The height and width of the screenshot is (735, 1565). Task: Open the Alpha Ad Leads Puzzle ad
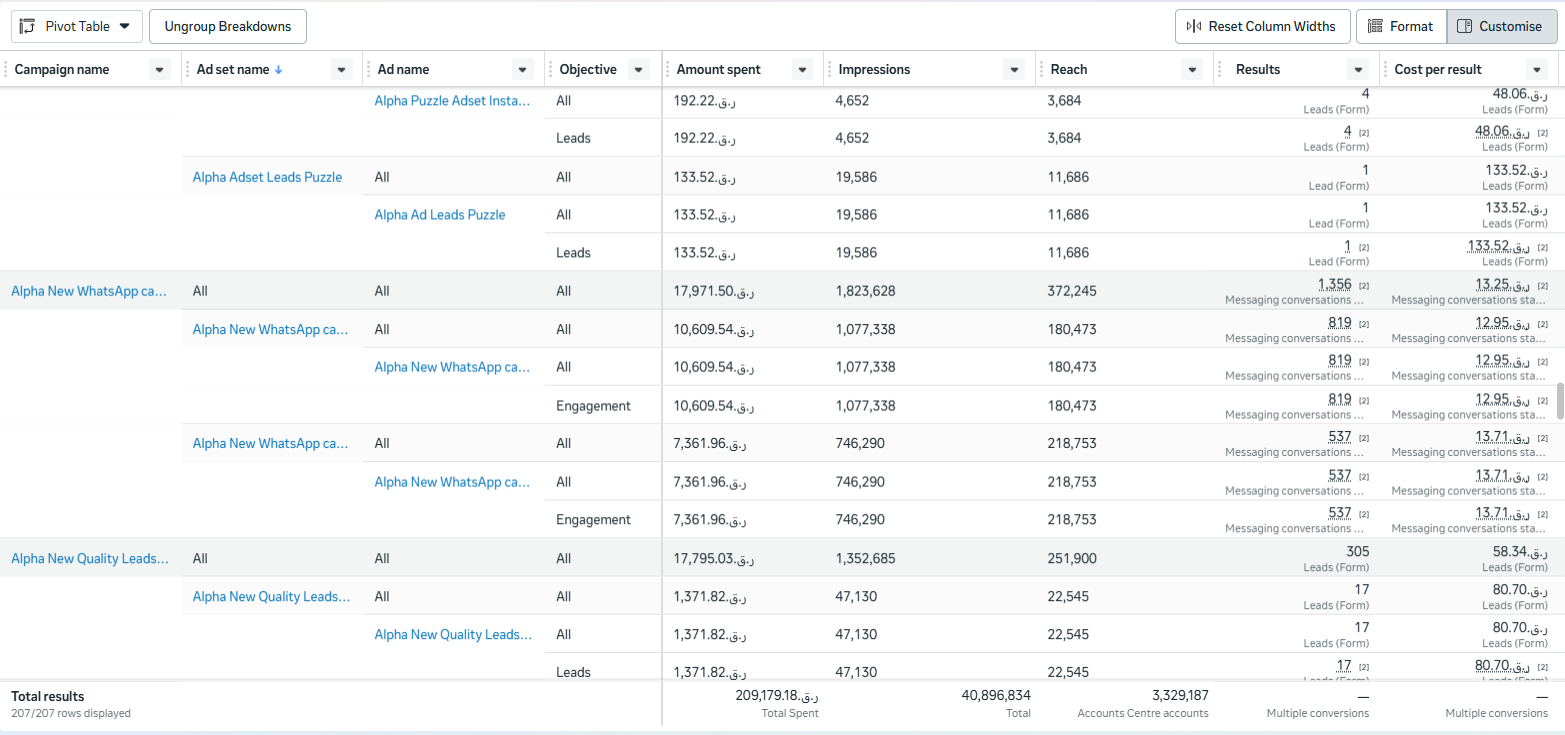[440, 215]
